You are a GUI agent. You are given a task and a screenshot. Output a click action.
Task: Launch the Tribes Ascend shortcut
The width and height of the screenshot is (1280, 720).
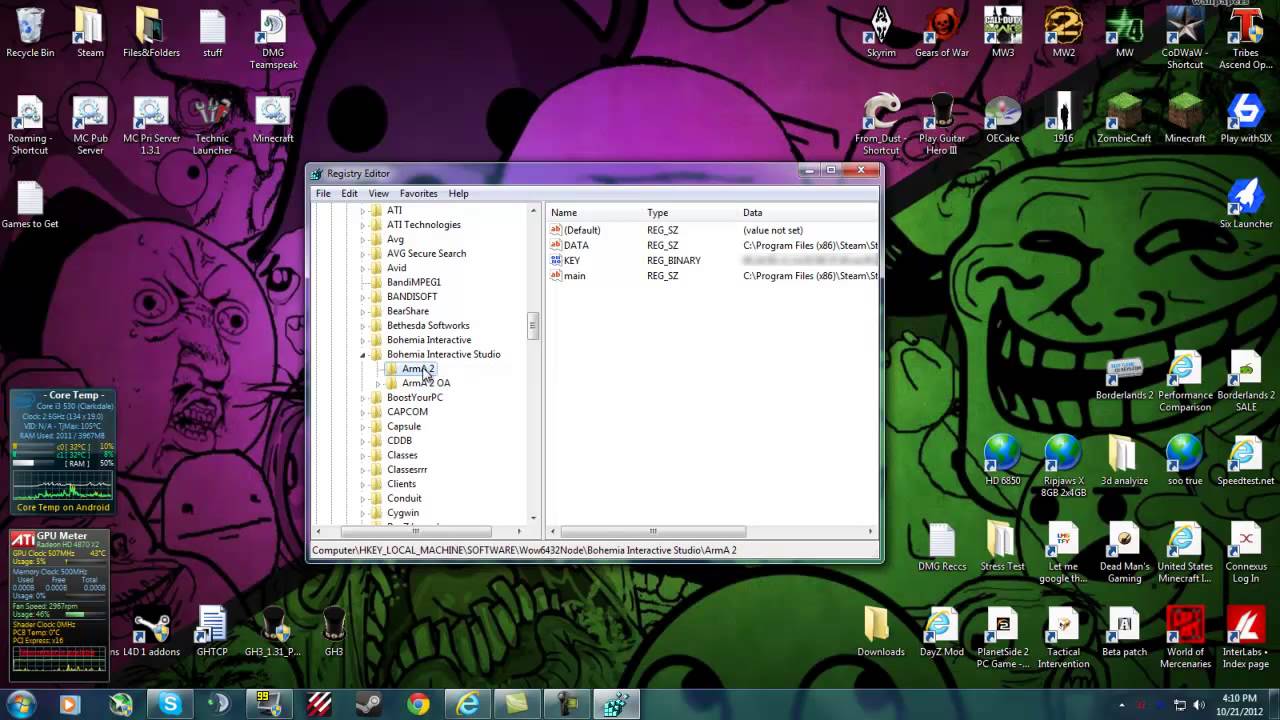pyautogui.click(x=1245, y=40)
